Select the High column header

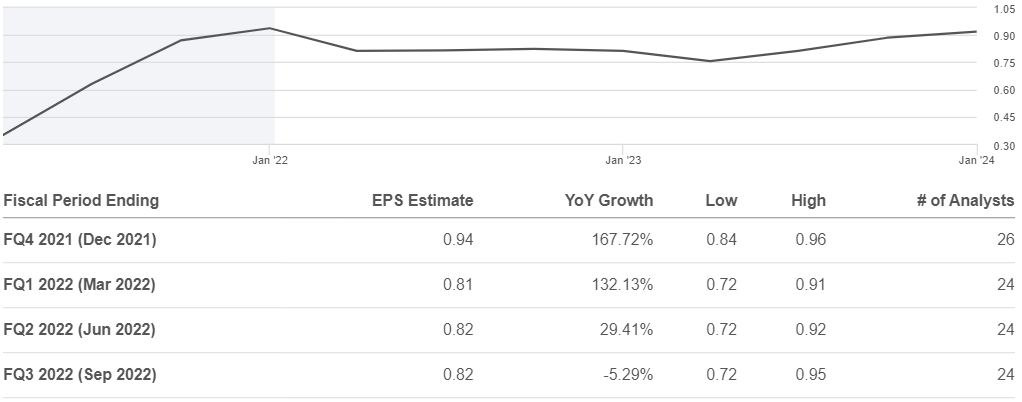[808, 200]
